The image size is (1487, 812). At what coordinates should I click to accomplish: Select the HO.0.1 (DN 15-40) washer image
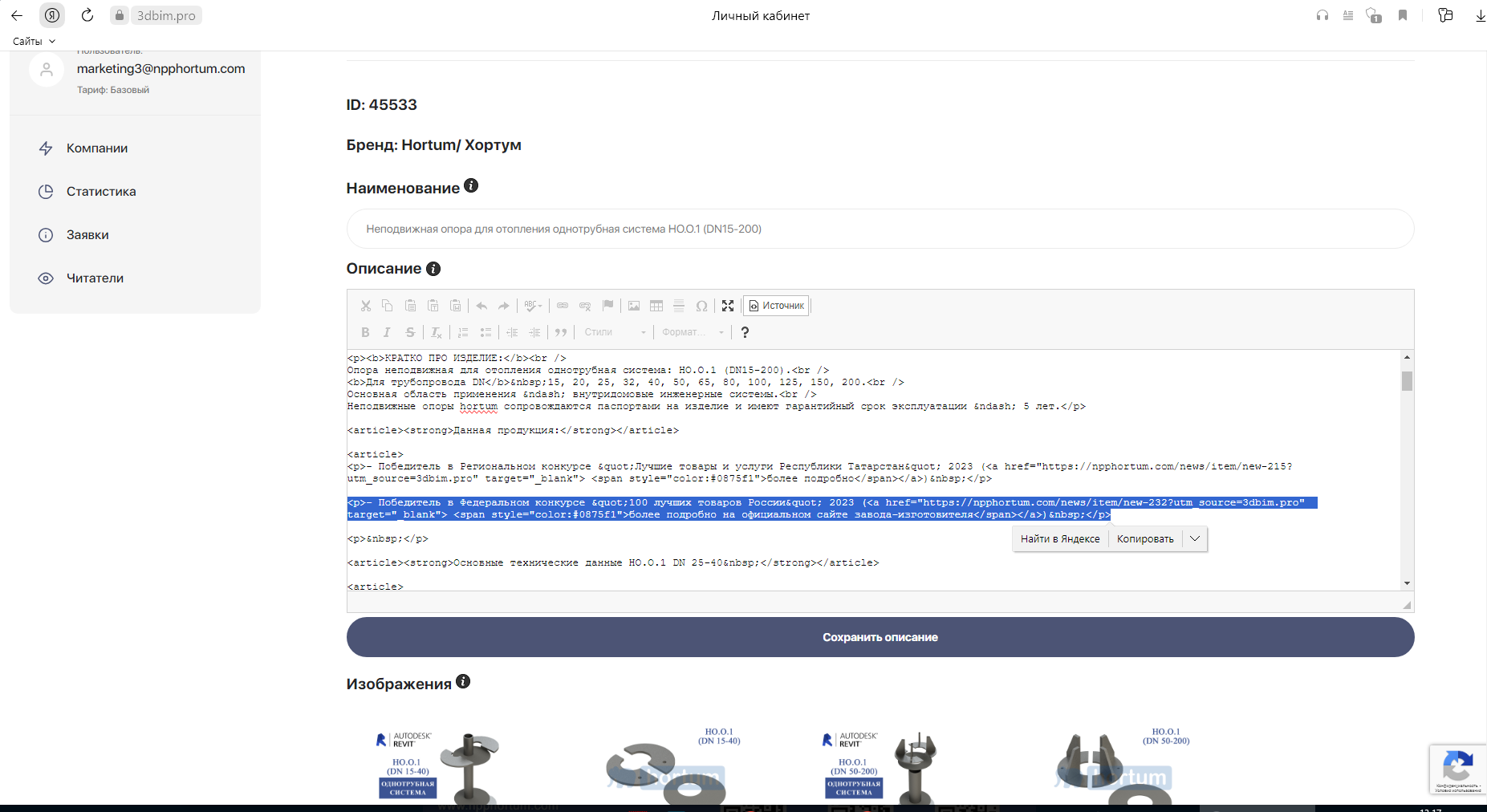click(x=672, y=765)
